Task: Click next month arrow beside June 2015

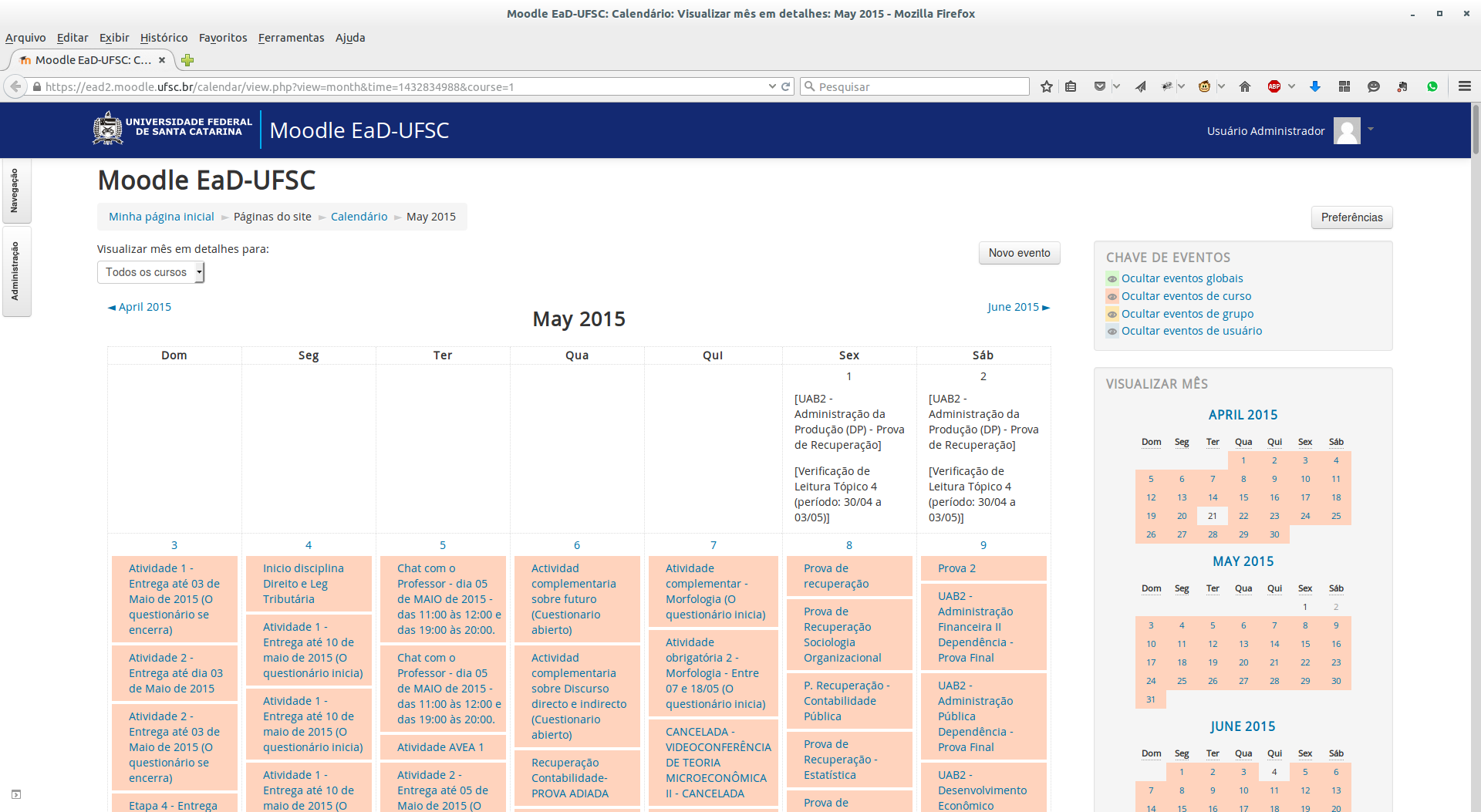Action: (1046, 307)
